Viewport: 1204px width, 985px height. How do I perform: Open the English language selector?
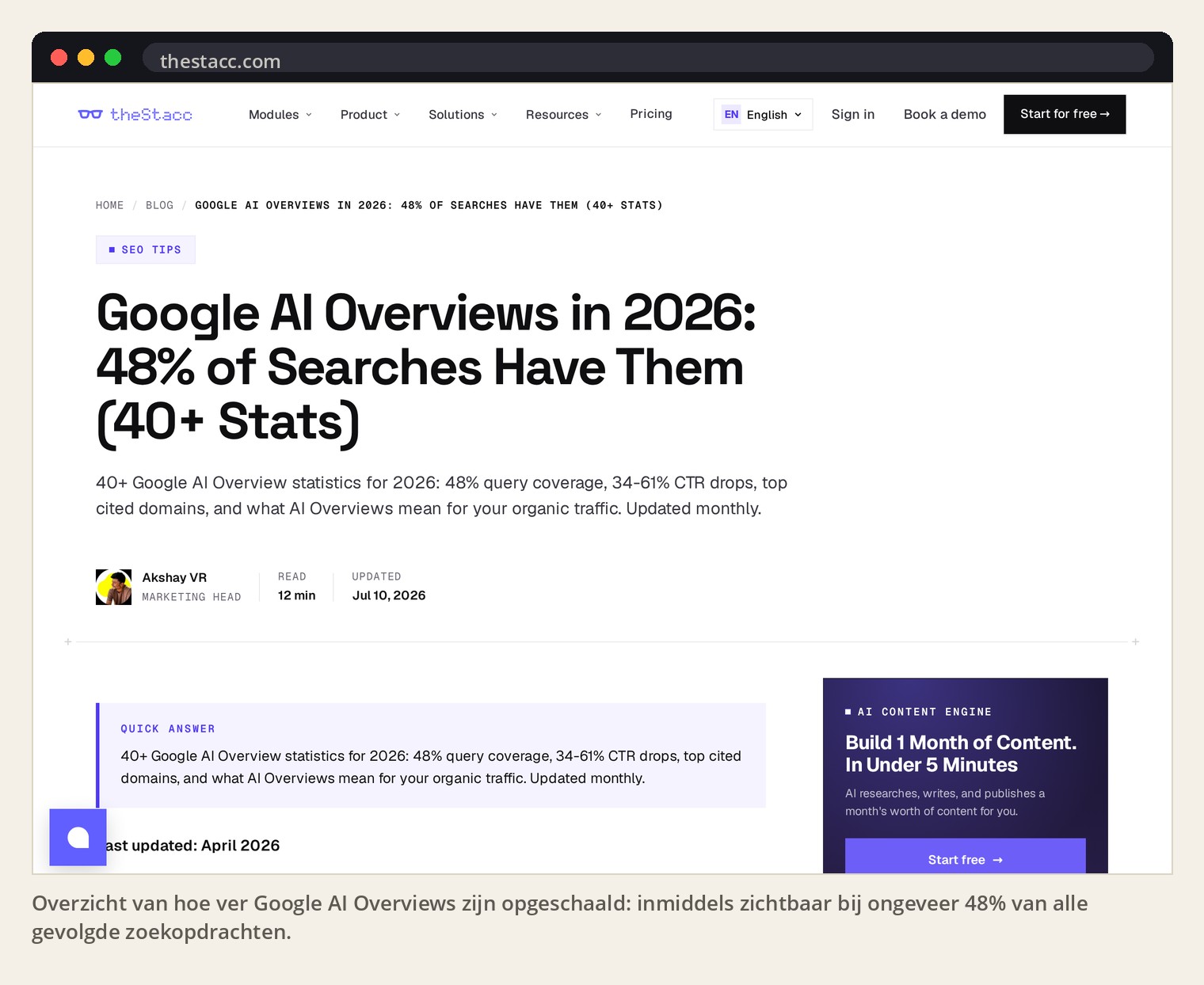coord(763,115)
